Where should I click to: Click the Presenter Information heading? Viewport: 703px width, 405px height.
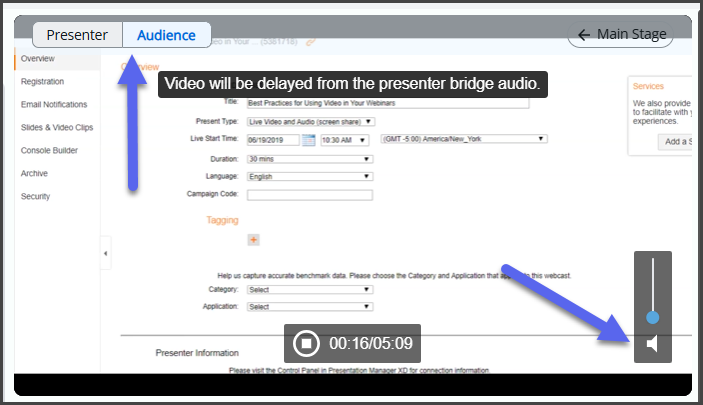tap(197, 353)
